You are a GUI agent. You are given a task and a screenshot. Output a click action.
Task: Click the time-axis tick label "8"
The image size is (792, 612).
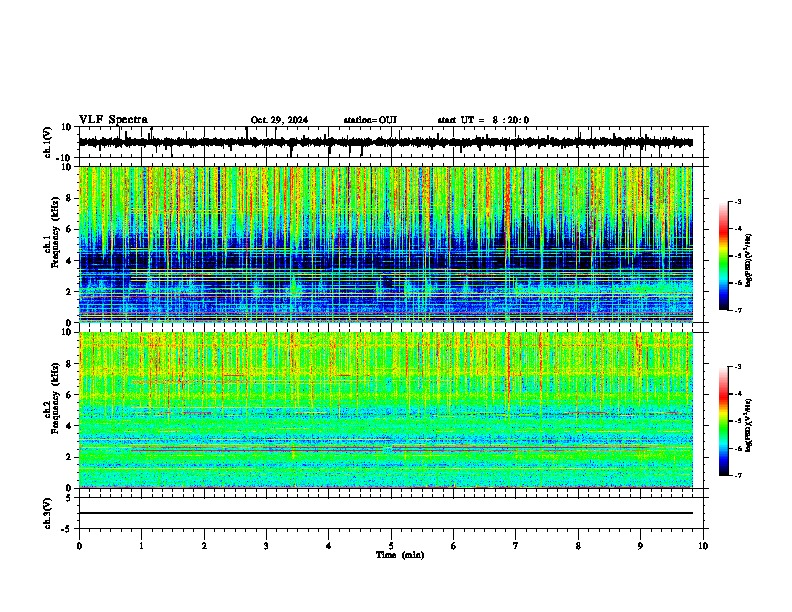click(578, 546)
